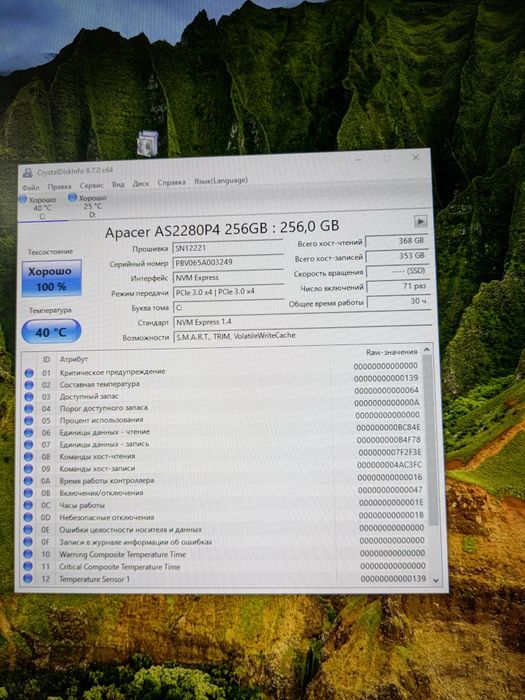Open the Правка menu
Screen dimensions: 525x700
coord(59,187)
